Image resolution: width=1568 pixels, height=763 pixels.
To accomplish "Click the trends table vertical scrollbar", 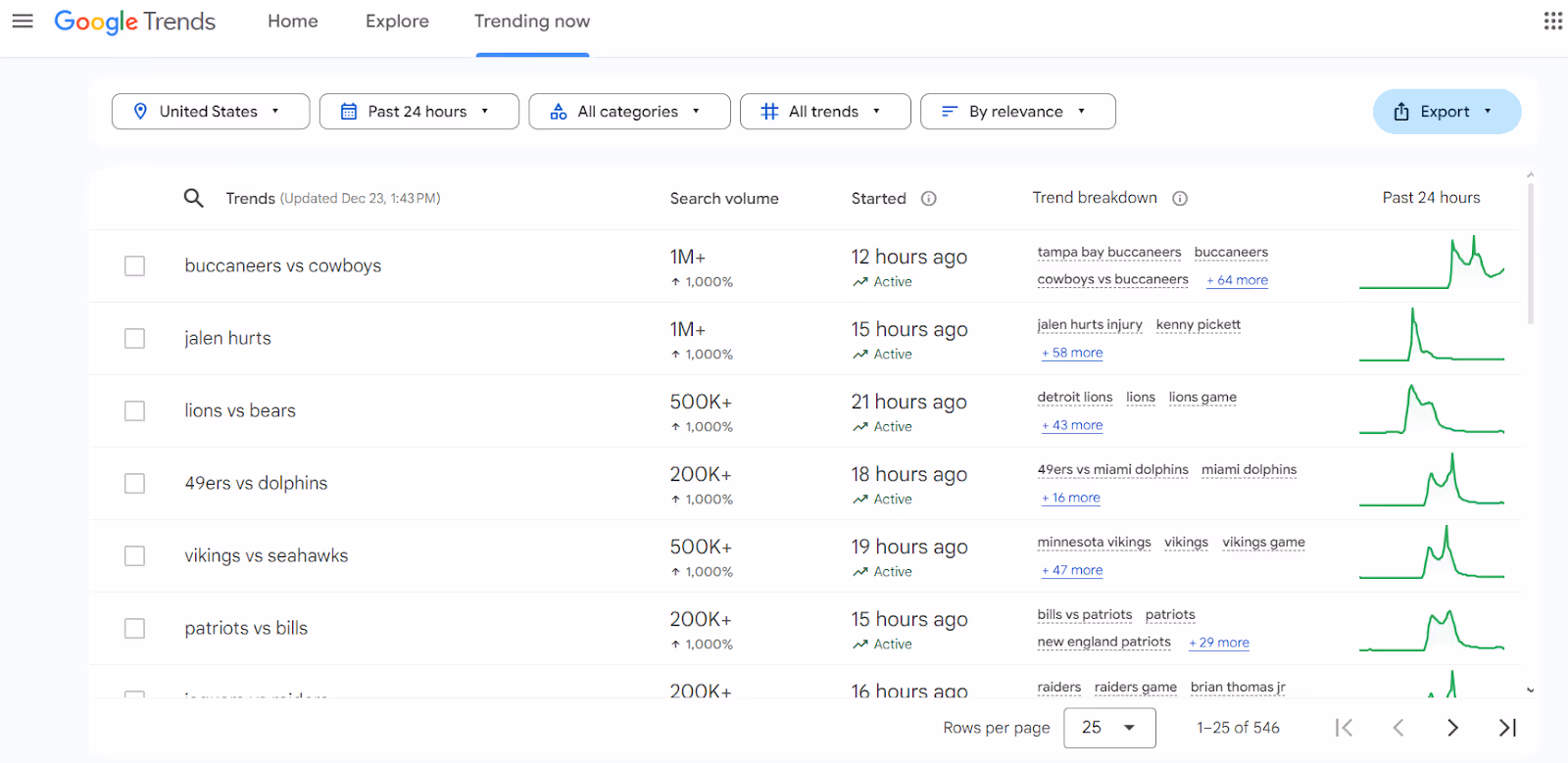I will [x=1530, y=253].
